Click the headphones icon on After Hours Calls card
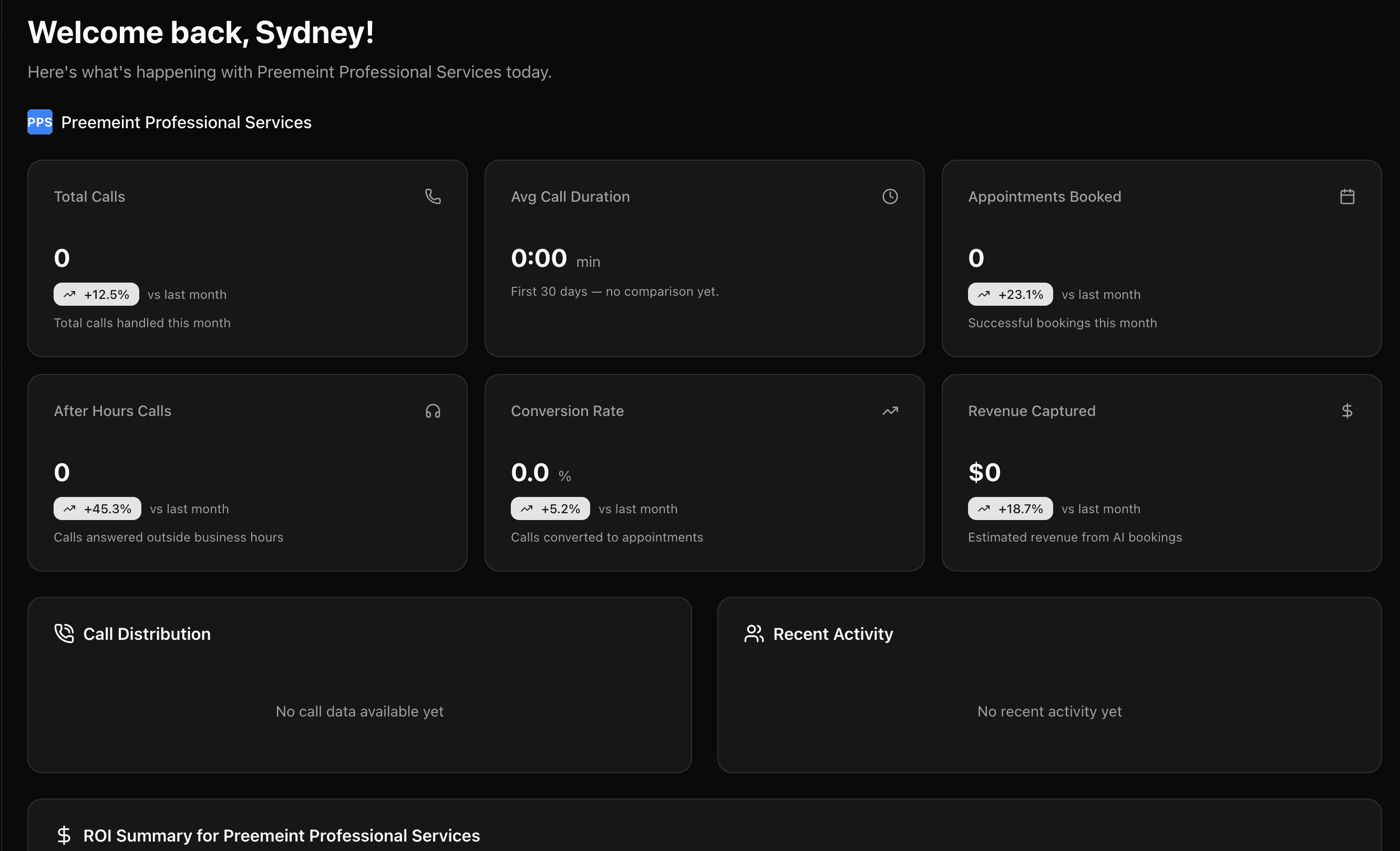Image resolution: width=1400 pixels, height=851 pixels. click(433, 411)
